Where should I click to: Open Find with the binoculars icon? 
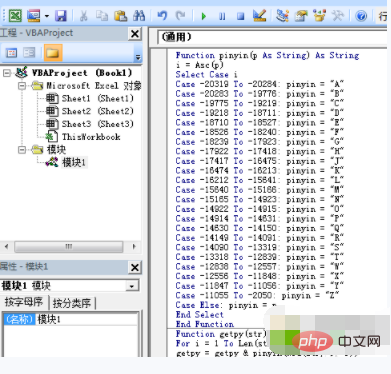pos(139,15)
